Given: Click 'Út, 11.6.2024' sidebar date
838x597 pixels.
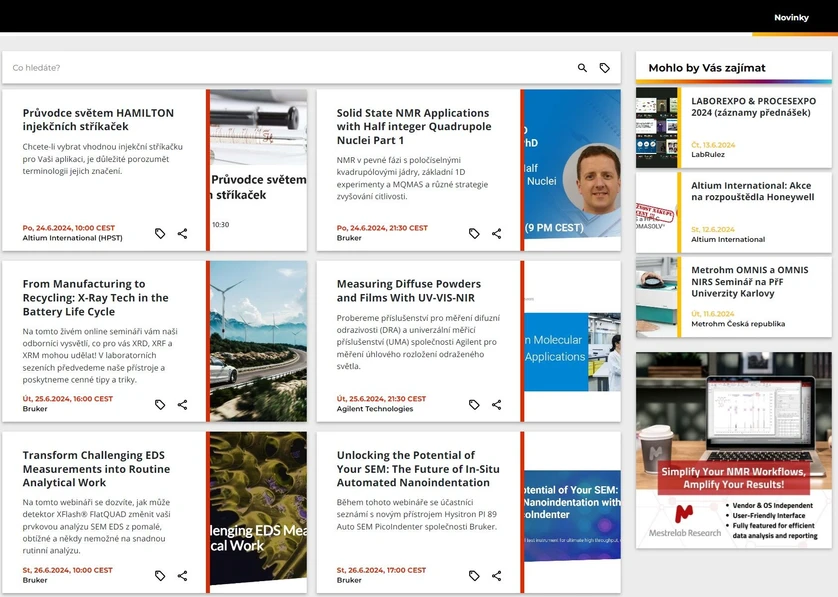Looking at the screenshot, I should (712, 314).
